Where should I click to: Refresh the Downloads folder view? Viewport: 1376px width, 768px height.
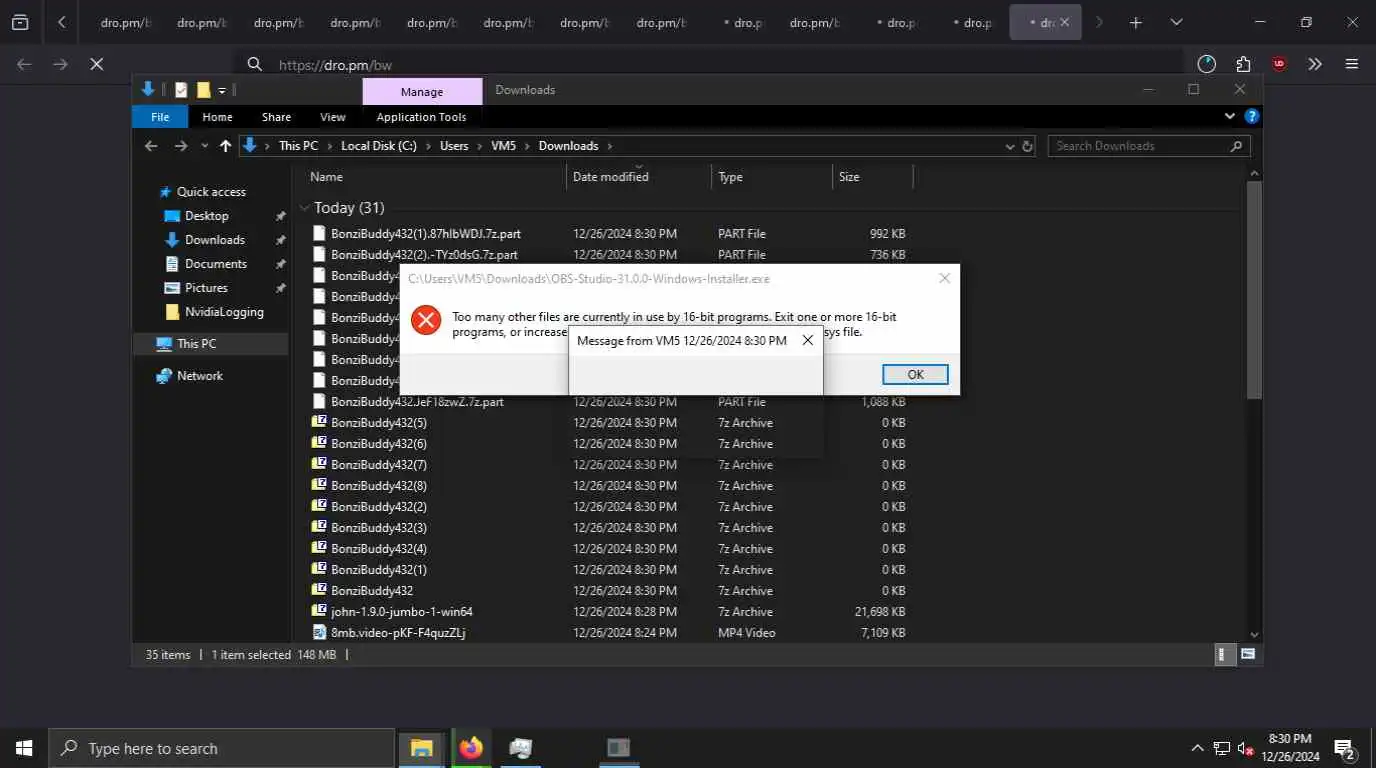point(1027,146)
